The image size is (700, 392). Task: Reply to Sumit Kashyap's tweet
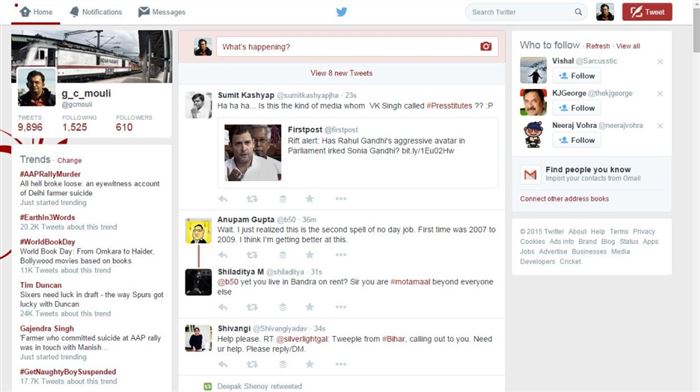pos(223,199)
